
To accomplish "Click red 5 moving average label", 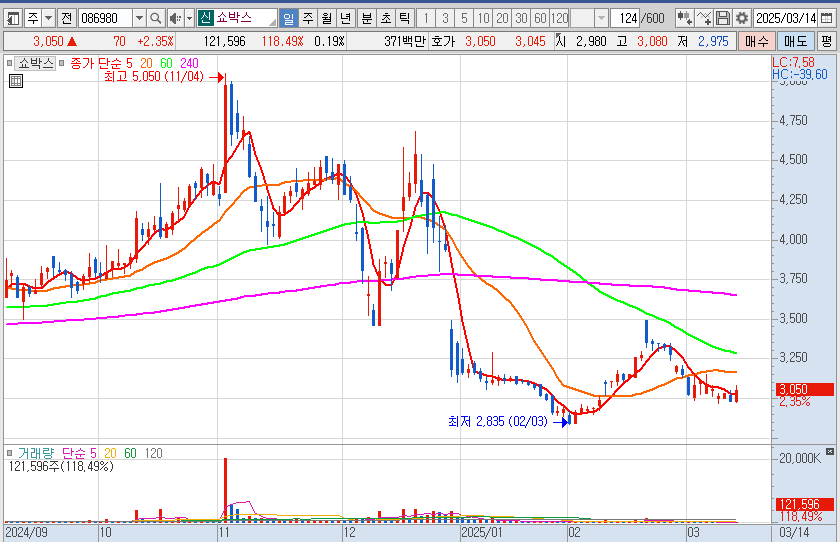I will point(129,63).
